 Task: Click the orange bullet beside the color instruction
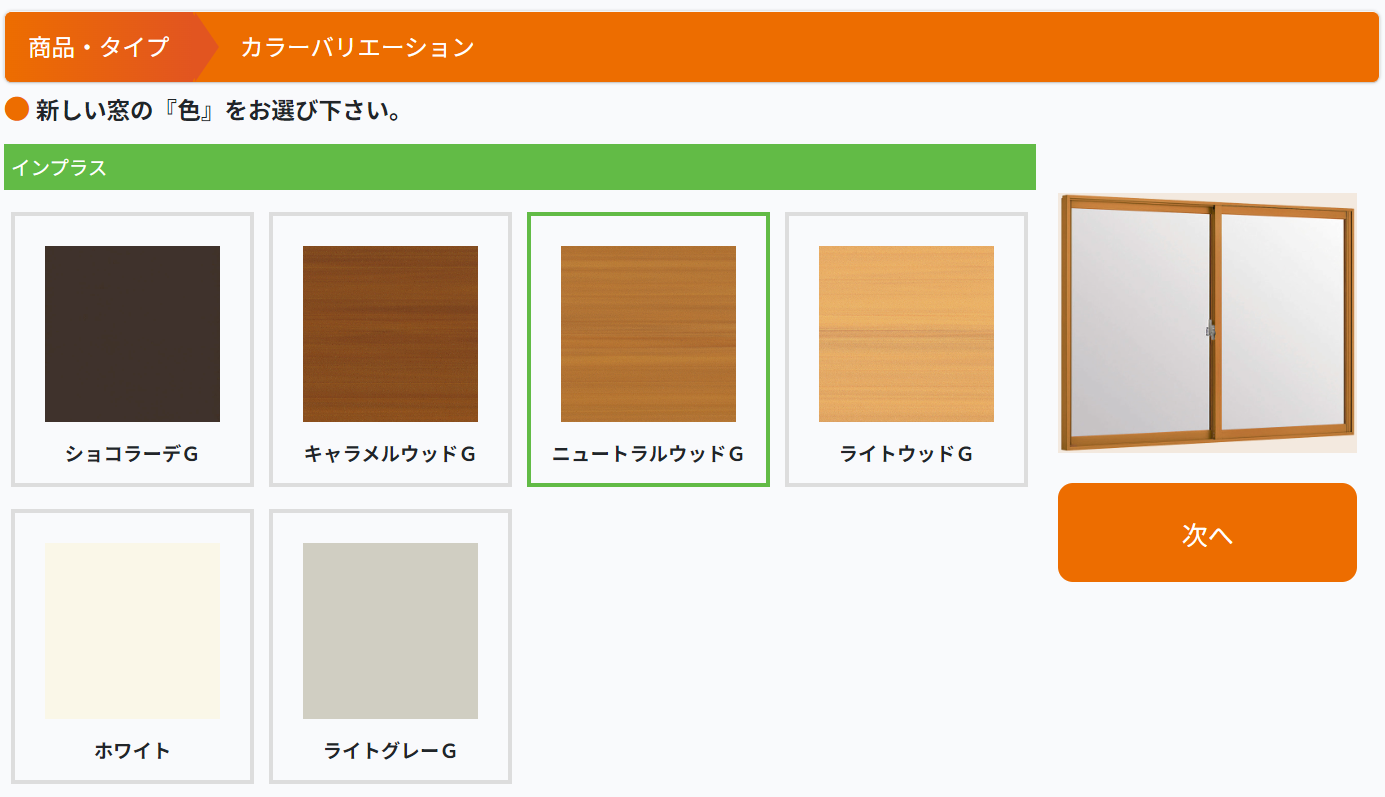point(17,109)
